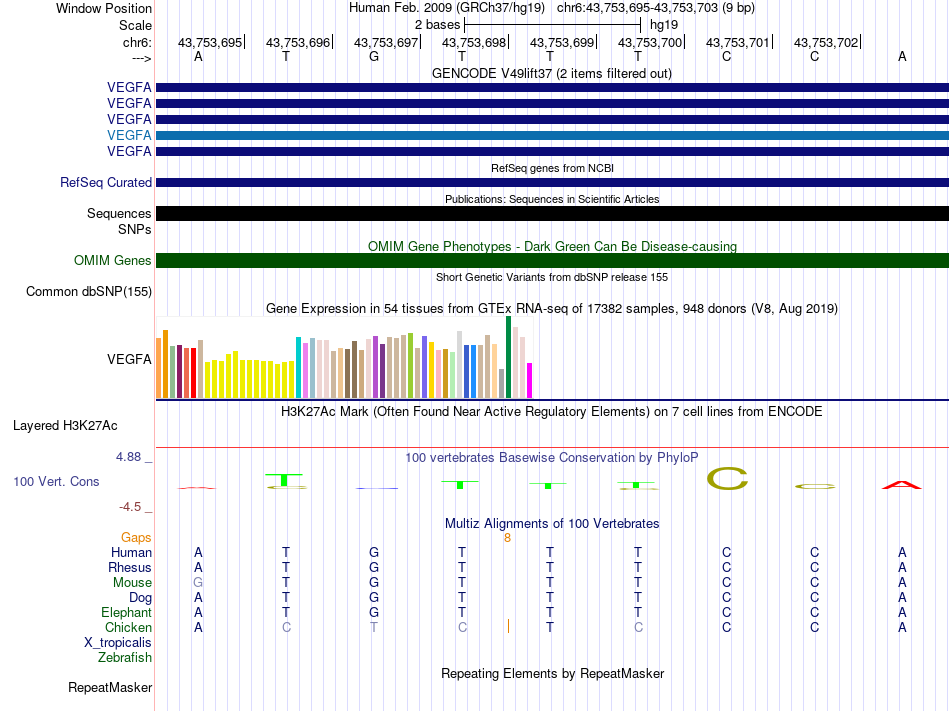Open the RefSeq Curated track label
The width and height of the screenshot is (950, 711).
[106, 182]
